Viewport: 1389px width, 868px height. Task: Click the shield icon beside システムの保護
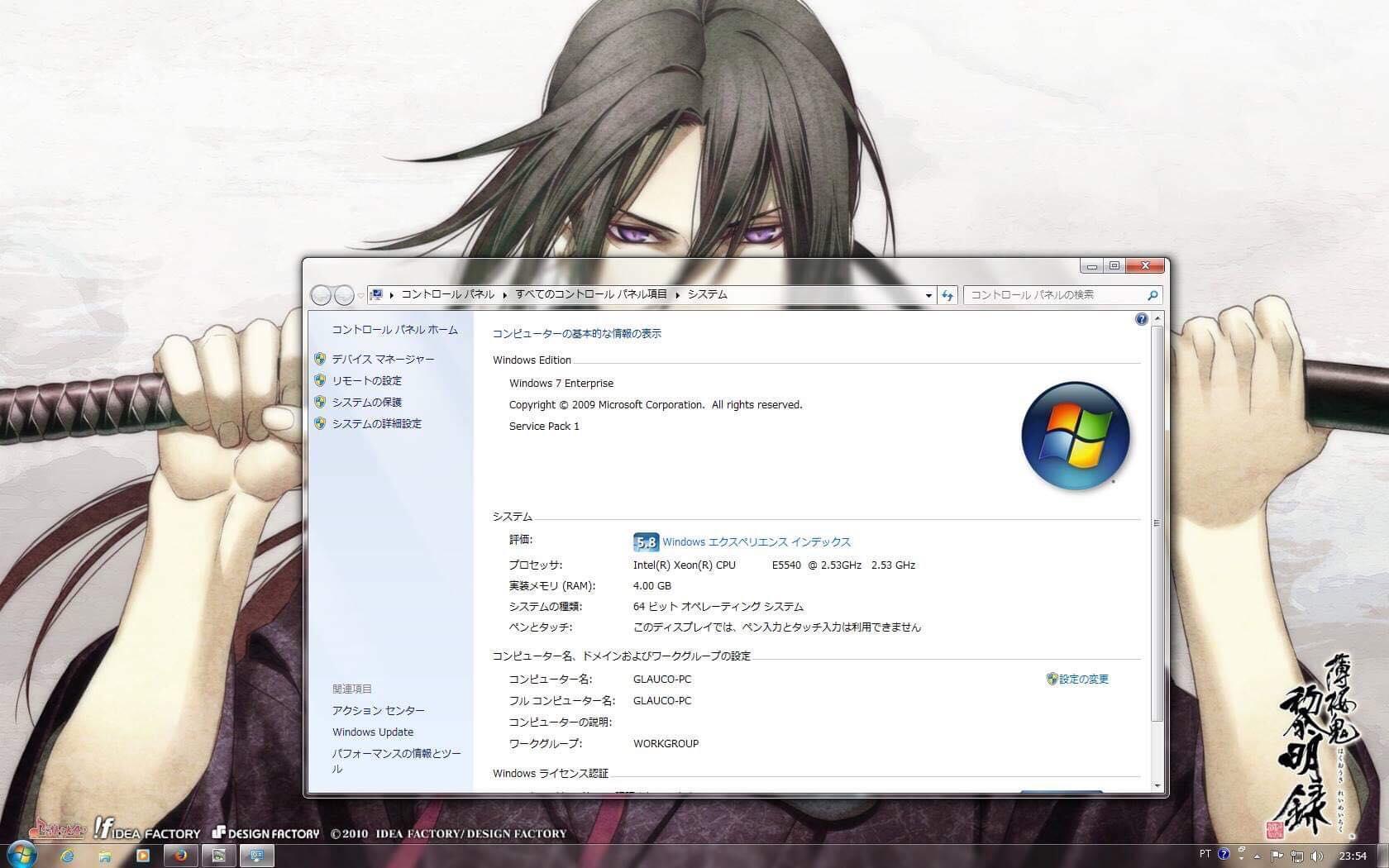[320, 402]
